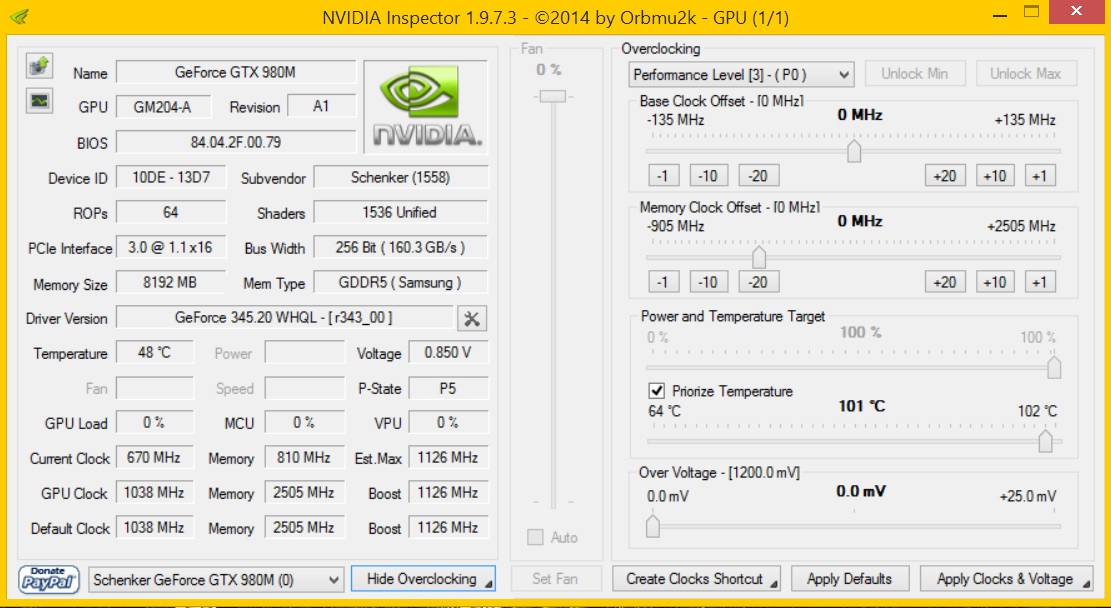The image size is (1111, 608).
Task: Click the Current Clock field 670 MHz
Action: pos(154,458)
